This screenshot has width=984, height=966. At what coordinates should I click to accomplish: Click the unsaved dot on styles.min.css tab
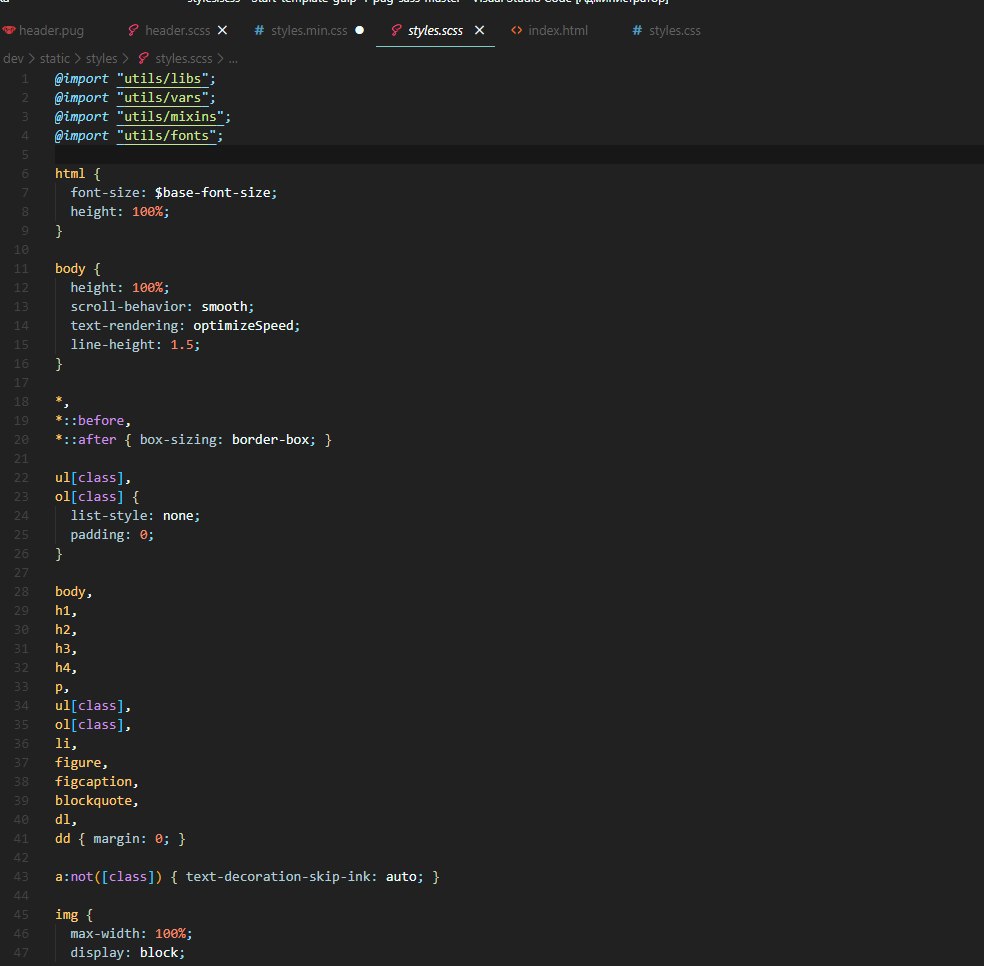[x=359, y=31]
